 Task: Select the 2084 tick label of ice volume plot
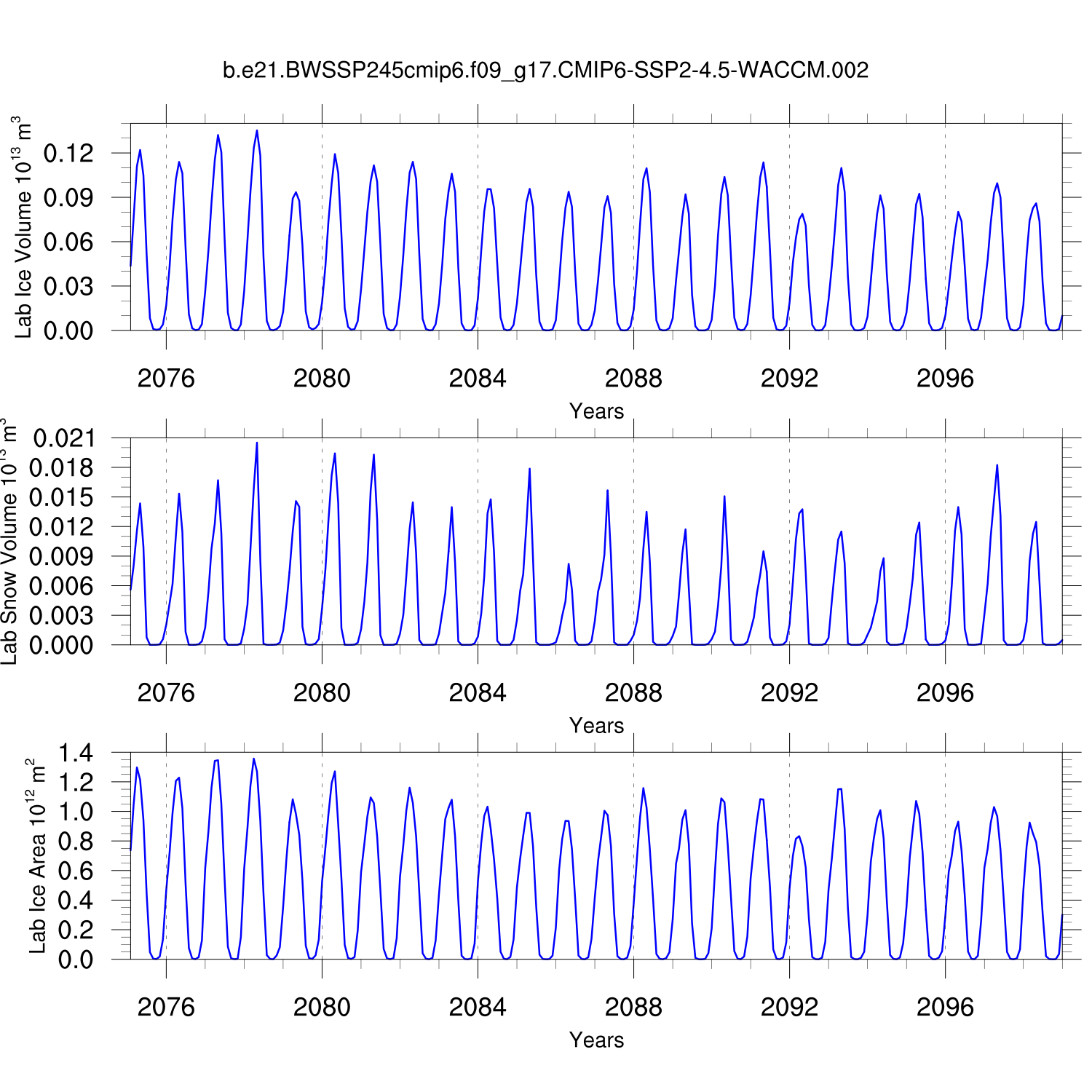pyautogui.click(x=478, y=379)
